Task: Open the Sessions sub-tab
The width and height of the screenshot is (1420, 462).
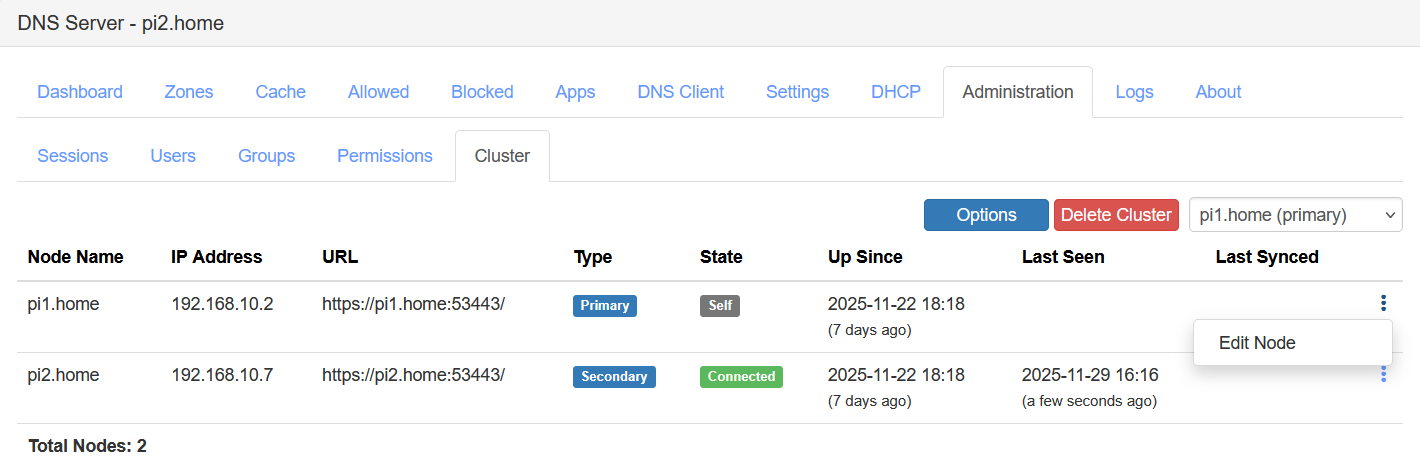Action: coord(73,156)
